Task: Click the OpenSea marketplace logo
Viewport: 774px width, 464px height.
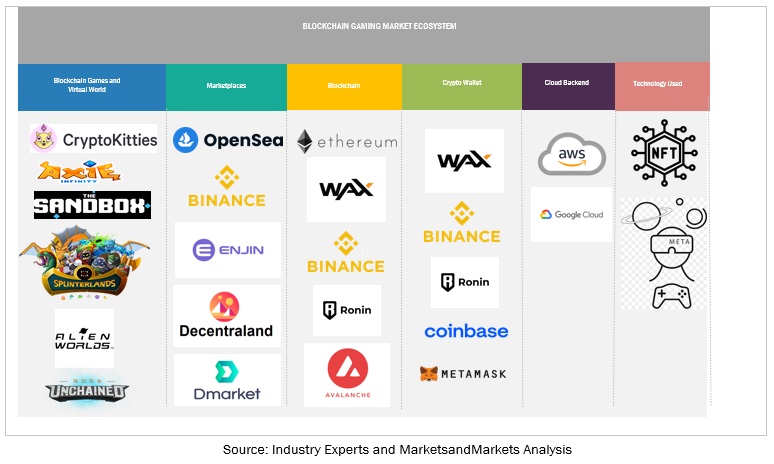Action: 227,140
